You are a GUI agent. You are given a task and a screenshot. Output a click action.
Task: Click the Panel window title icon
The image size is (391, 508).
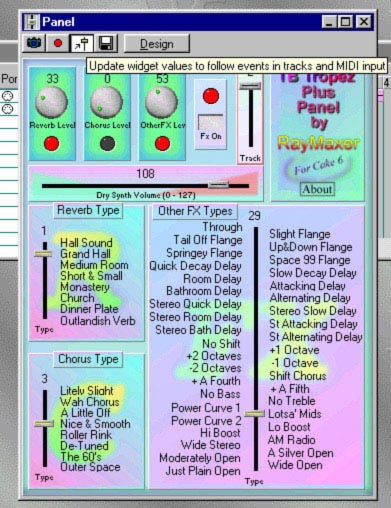pos(32,22)
